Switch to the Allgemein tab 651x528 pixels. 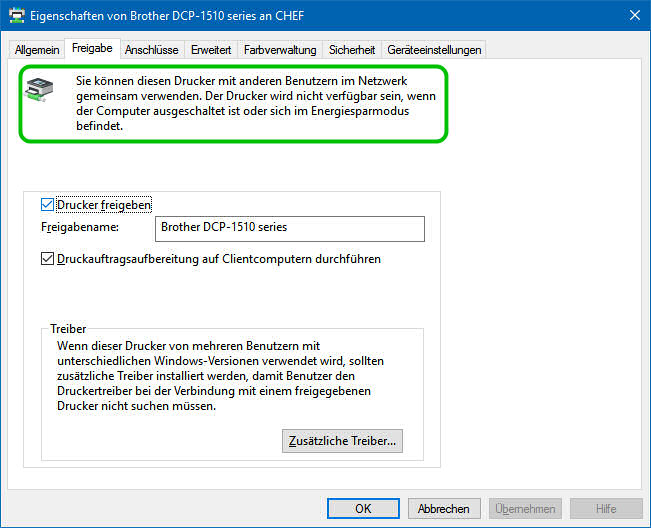38,49
